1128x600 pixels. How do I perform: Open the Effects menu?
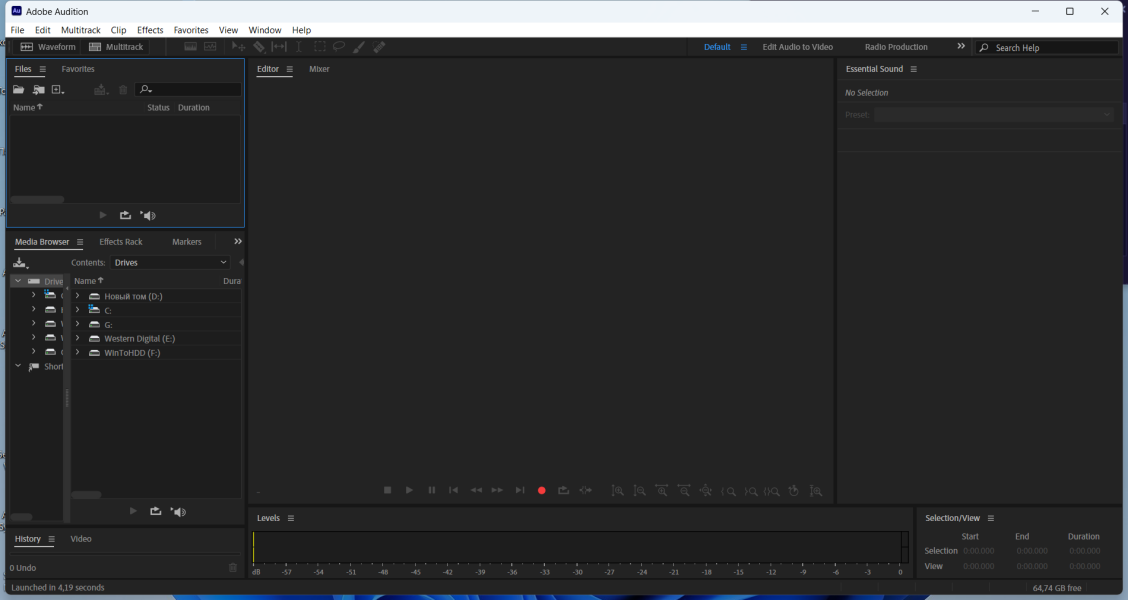(150, 29)
